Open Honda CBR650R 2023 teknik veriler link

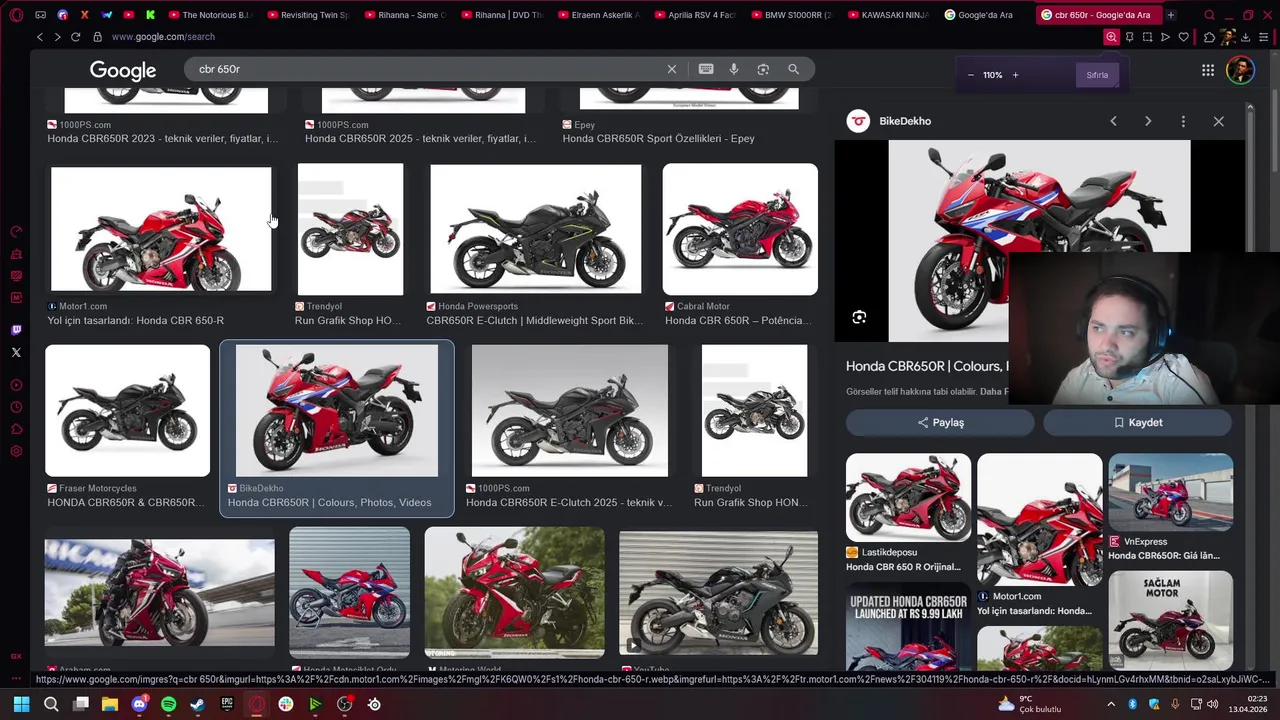[x=162, y=139]
